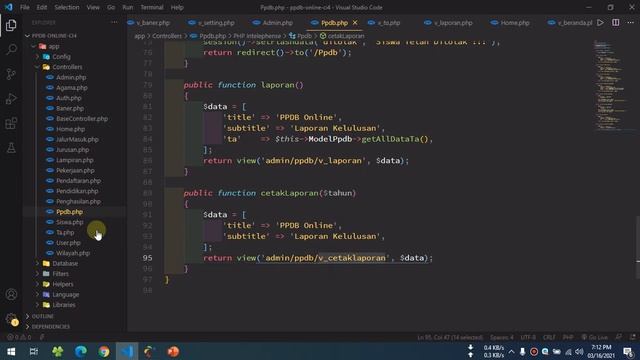Open the Accounts icon in activity bar
Screen dimensions: 640x360
pos(11,294)
